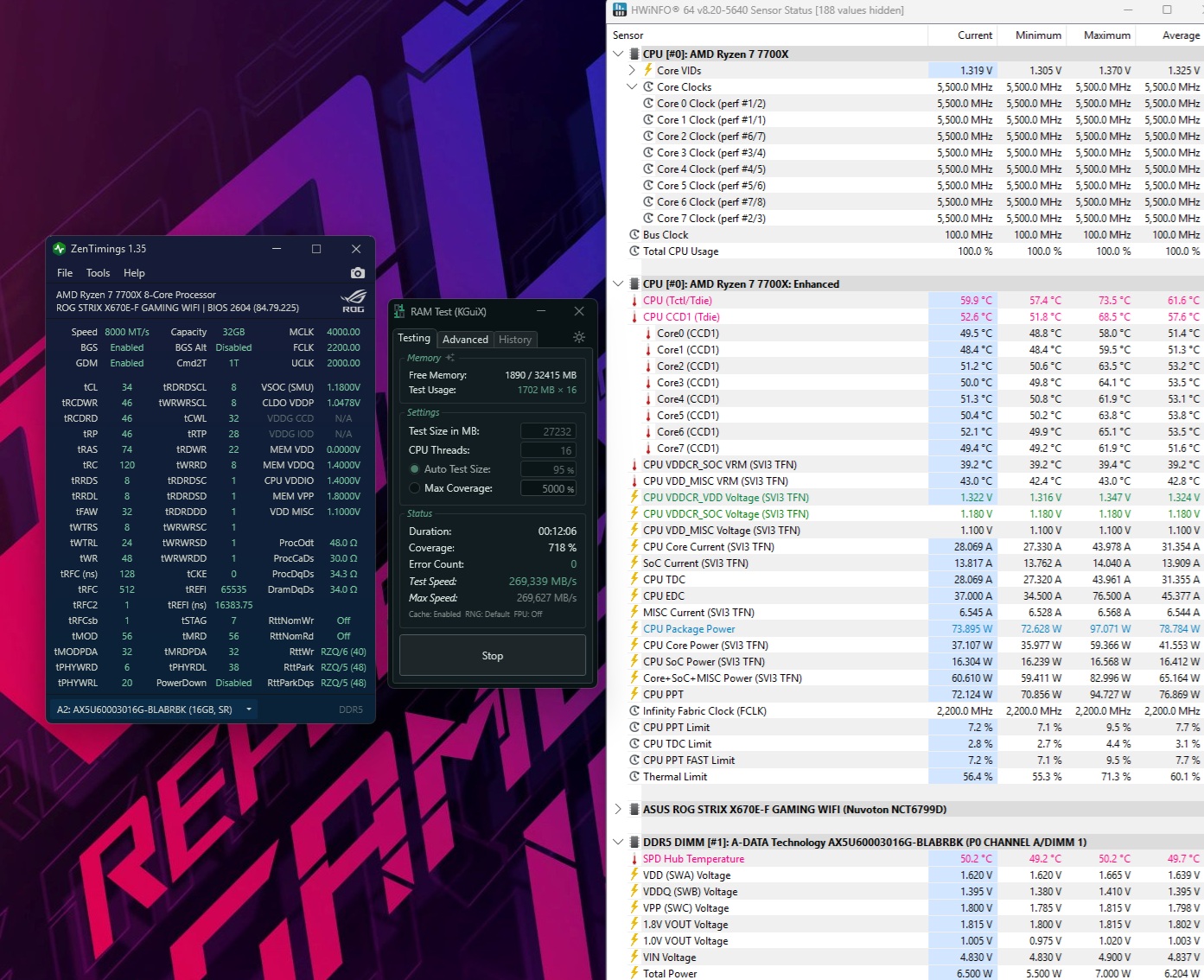This screenshot has width=1204, height=980.
Task: Click the CPU Threads field
Action: coord(548,450)
